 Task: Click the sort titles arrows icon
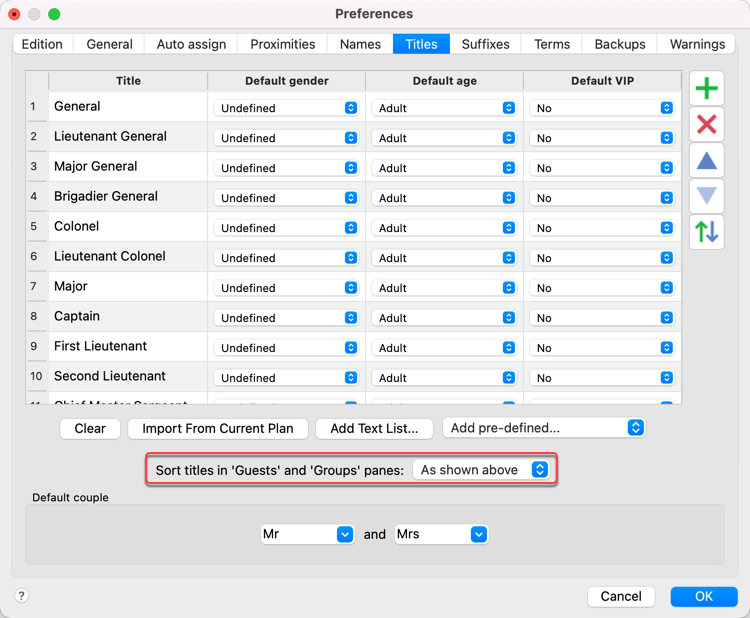[706, 232]
